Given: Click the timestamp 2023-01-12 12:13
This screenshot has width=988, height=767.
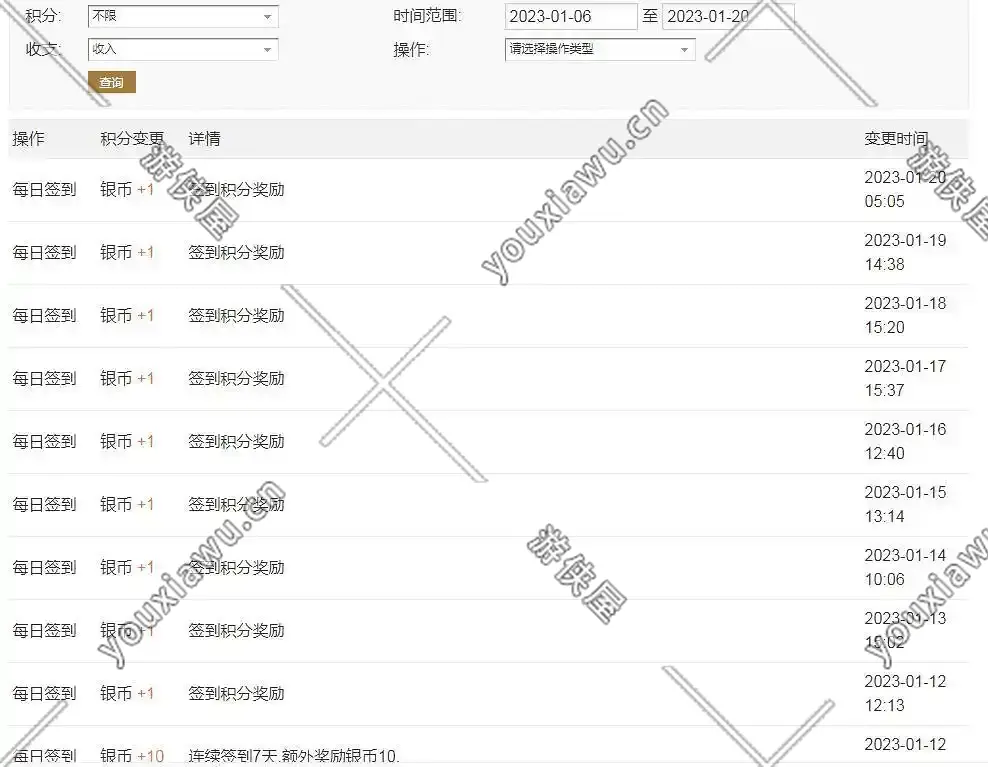Looking at the screenshot, I should [x=904, y=693].
